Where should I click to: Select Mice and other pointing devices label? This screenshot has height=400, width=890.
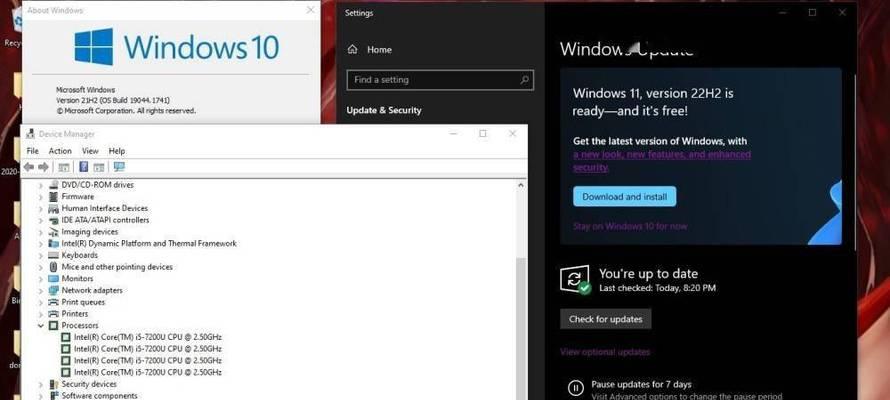pos(117,267)
